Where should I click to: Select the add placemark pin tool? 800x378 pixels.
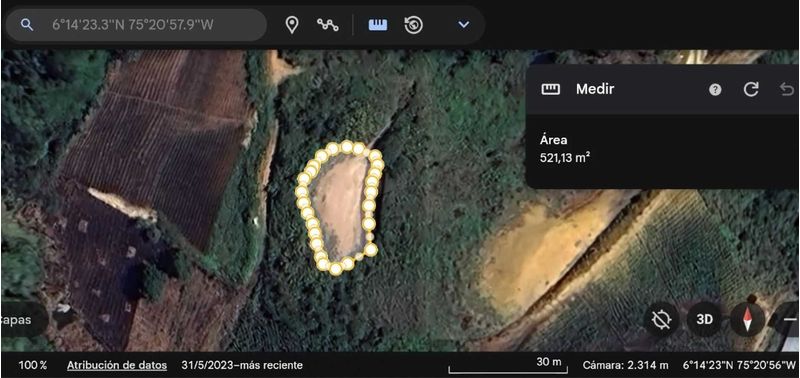(x=291, y=24)
